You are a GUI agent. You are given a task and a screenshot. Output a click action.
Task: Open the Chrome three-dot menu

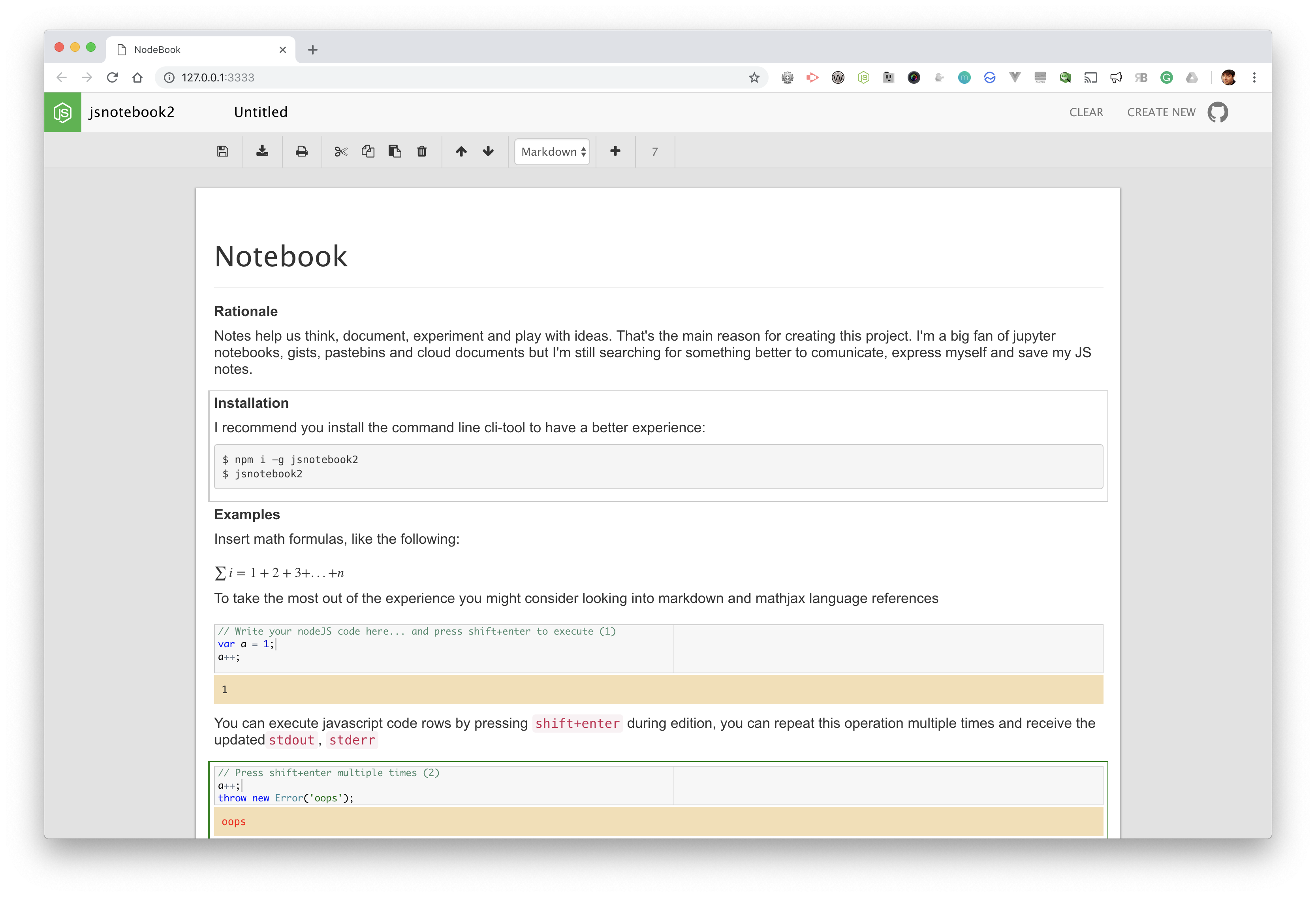tap(1254, 77)
